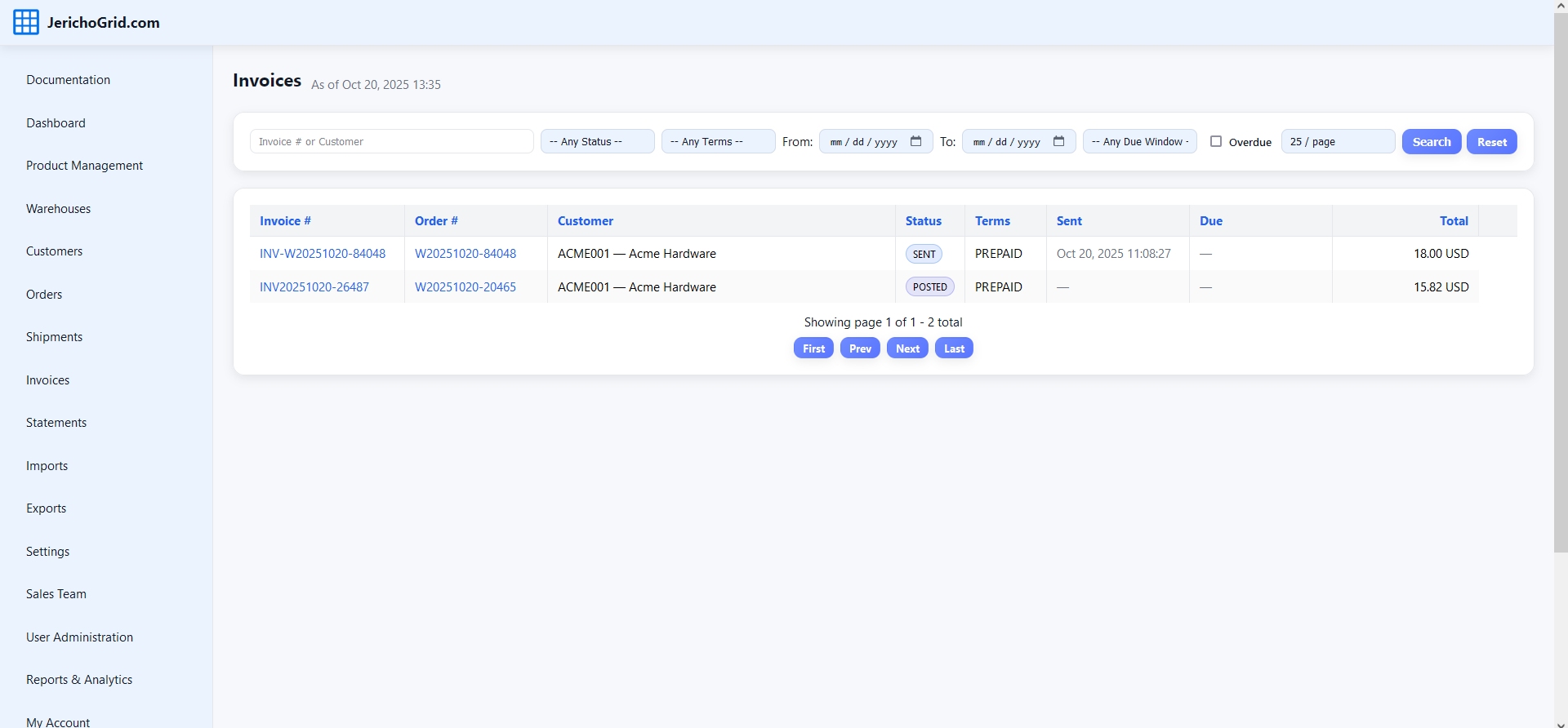The width and height of the screenshot is (1568, 728).
Task: Sort by Invoice # column header
Action: tap(285, 221)
